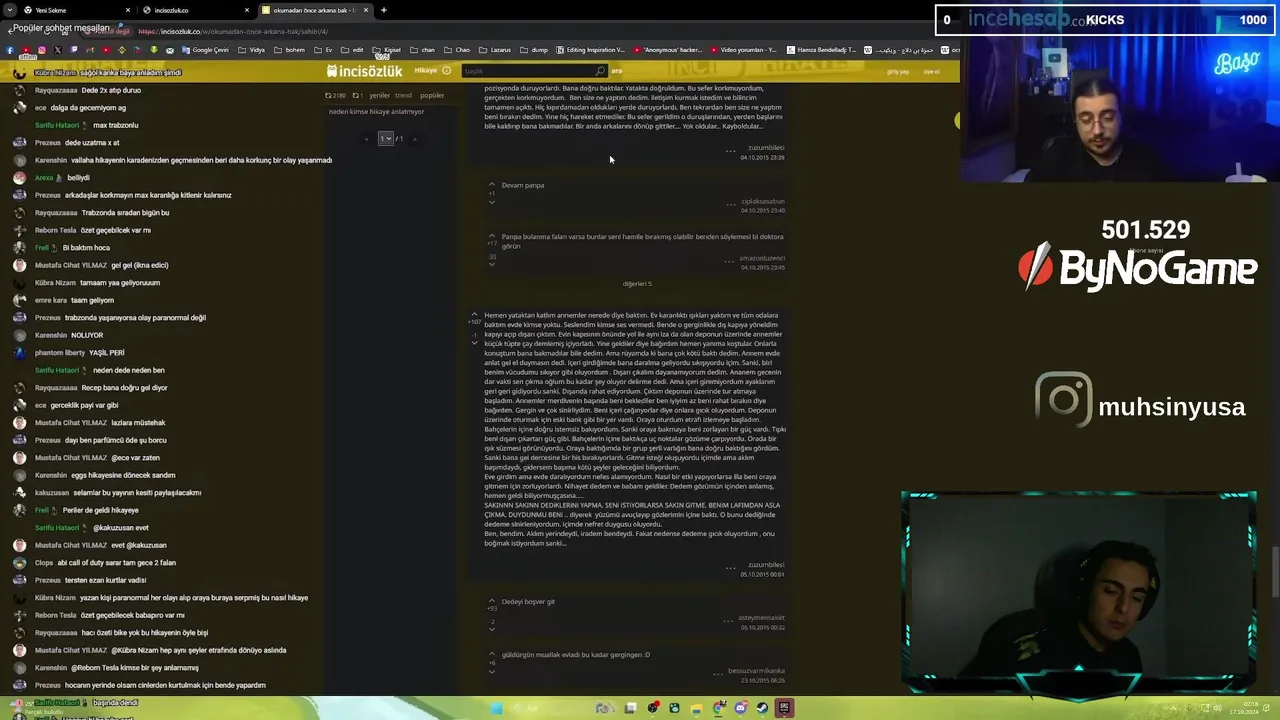Upvote the 'güldürgün muallak evladı' entry

click(491, 653)
